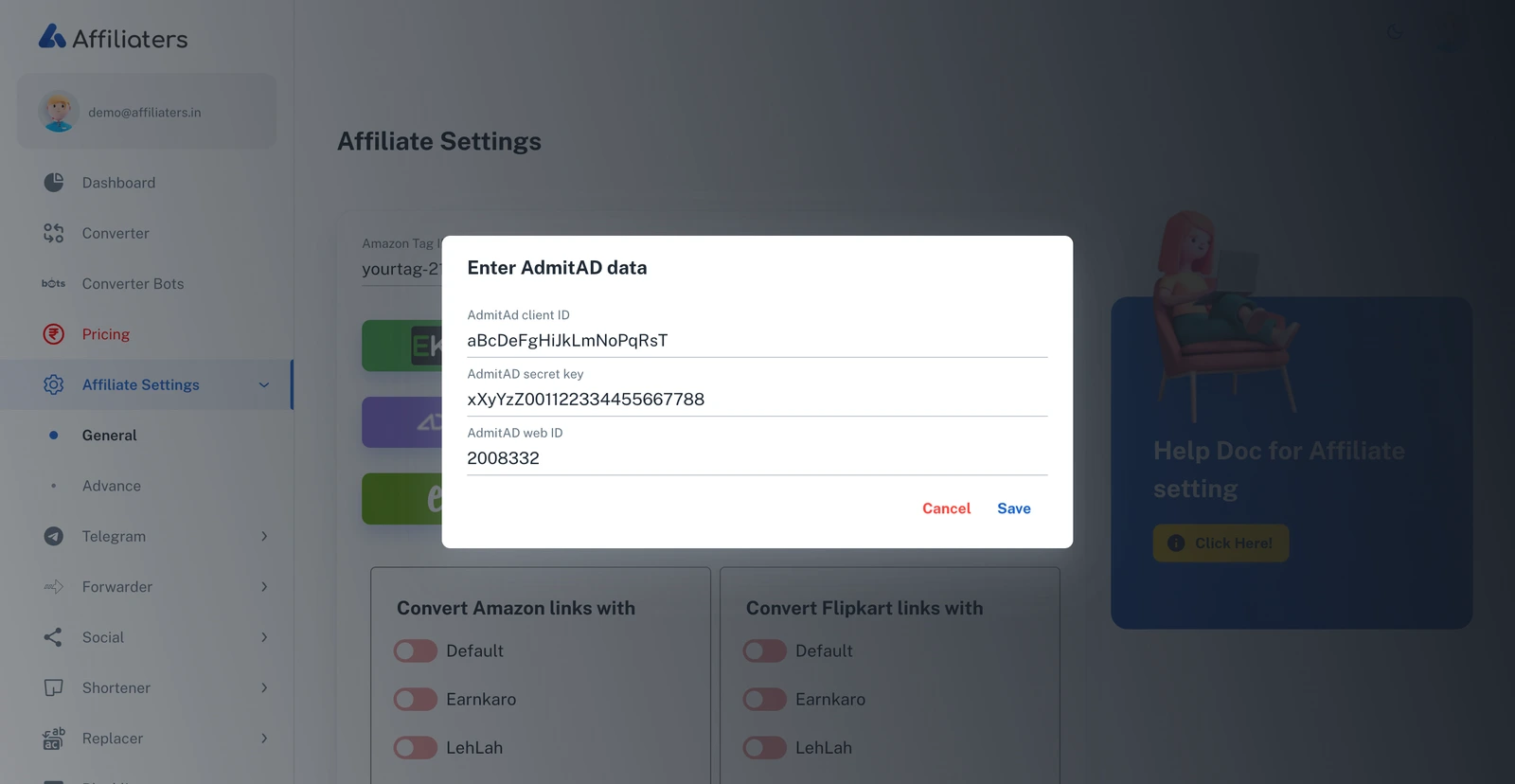Toggle Default switch under Convert Flipkart links
The height and width of the screenshot is (784, 1515).
coord(764,650)
